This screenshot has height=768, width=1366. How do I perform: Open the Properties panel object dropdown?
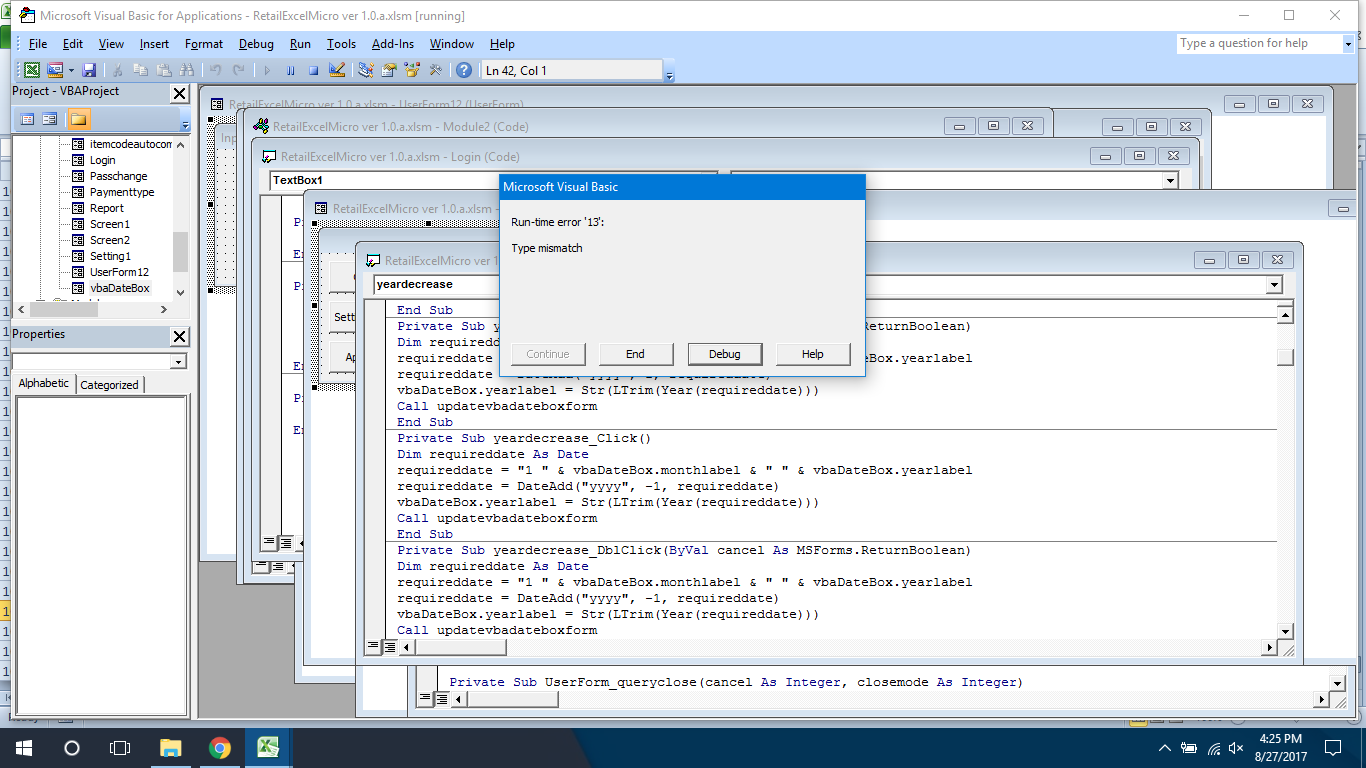click(178, 361)
